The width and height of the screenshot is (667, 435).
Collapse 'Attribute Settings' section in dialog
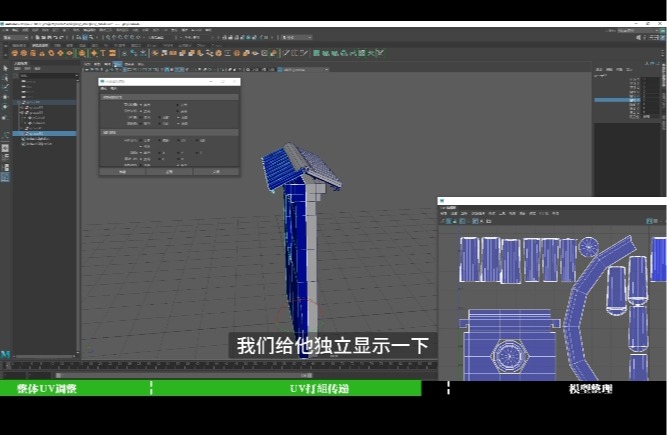tap(169, 132)
